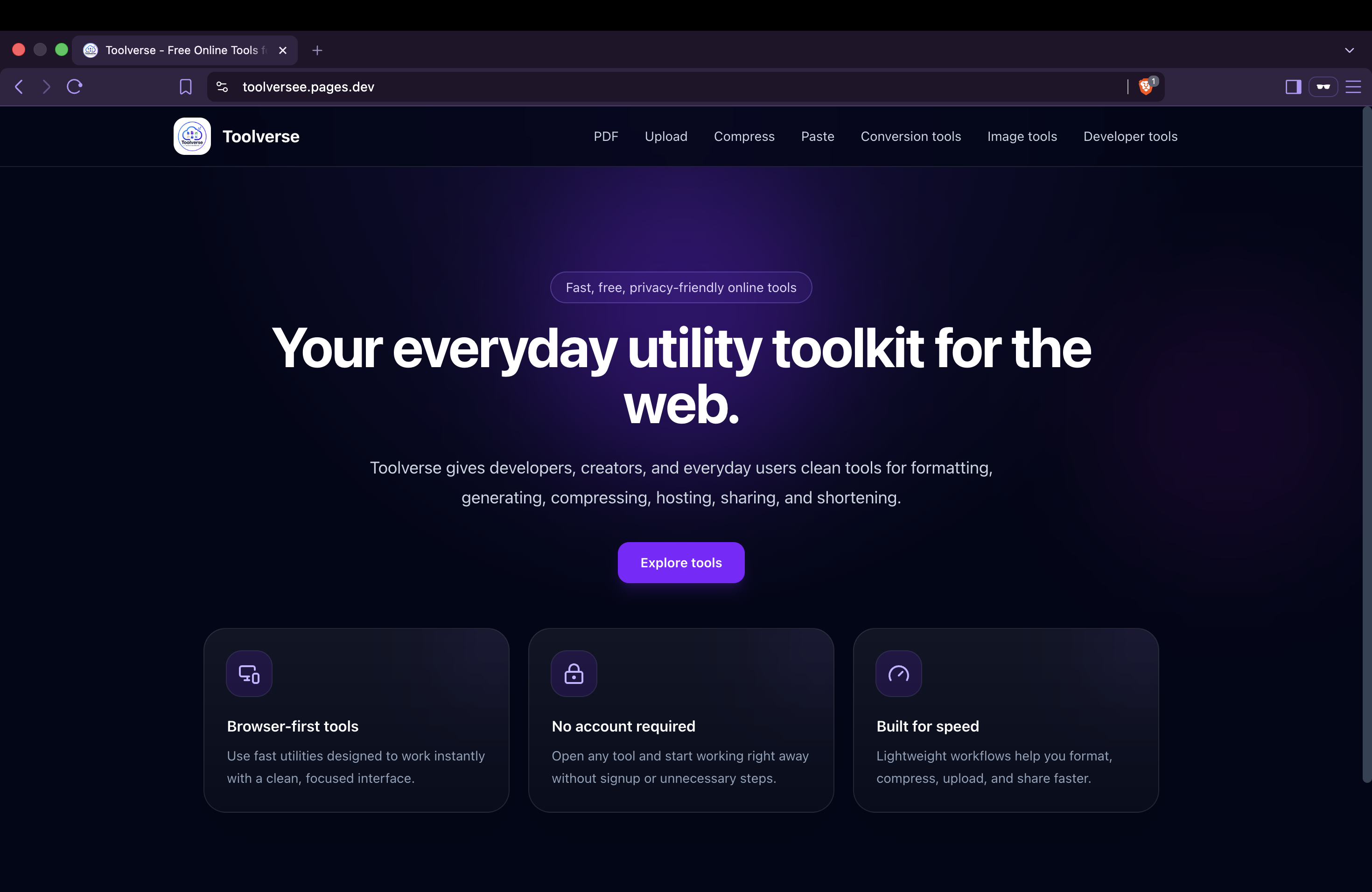Image resolution: width=1372 pixels, height=892 pixels.
Task: Click the browser forward arrow
Action: (47, 86)
